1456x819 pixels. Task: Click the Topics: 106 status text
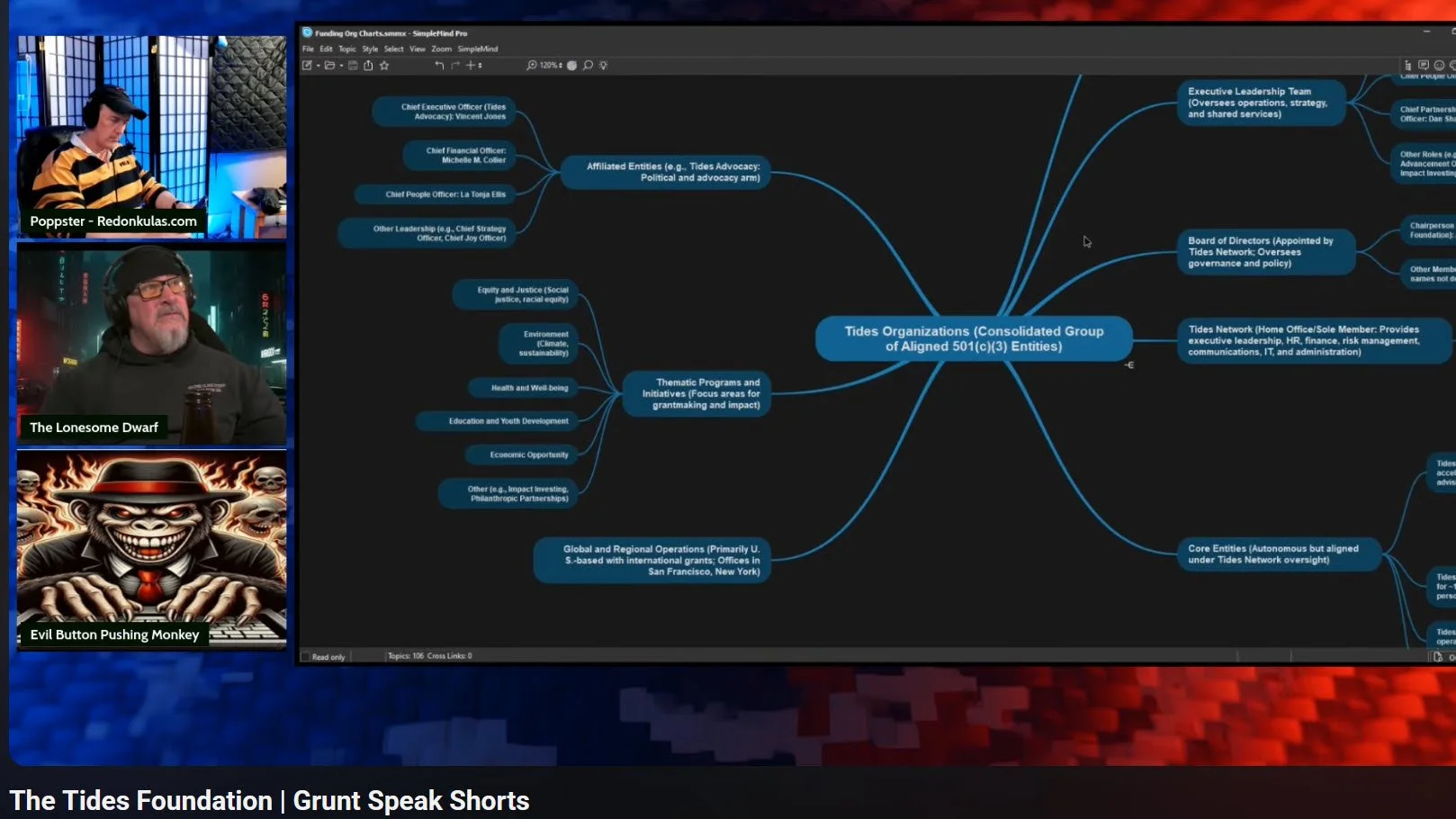point(405,656)
